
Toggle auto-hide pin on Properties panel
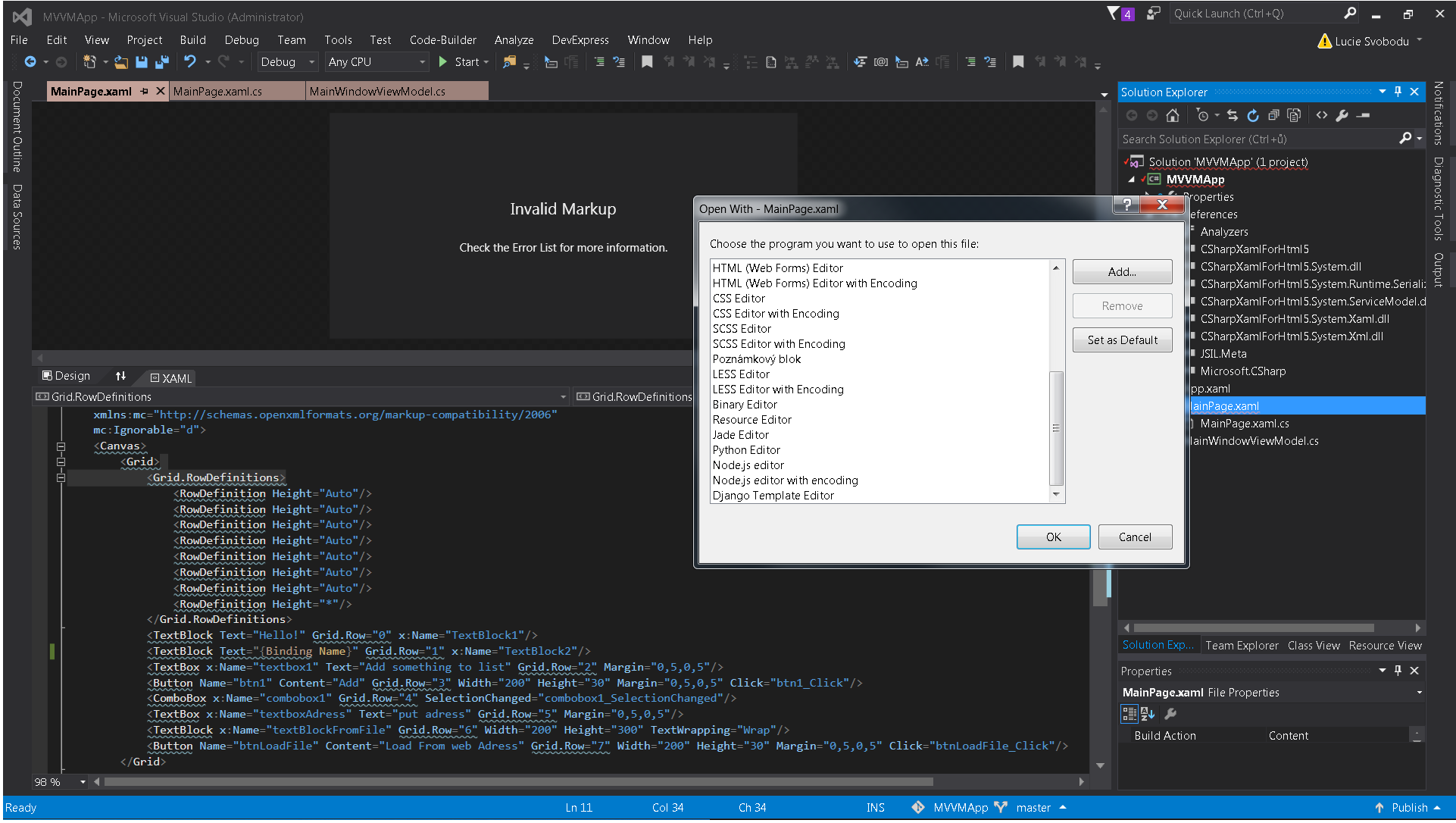pos(1398,671)
